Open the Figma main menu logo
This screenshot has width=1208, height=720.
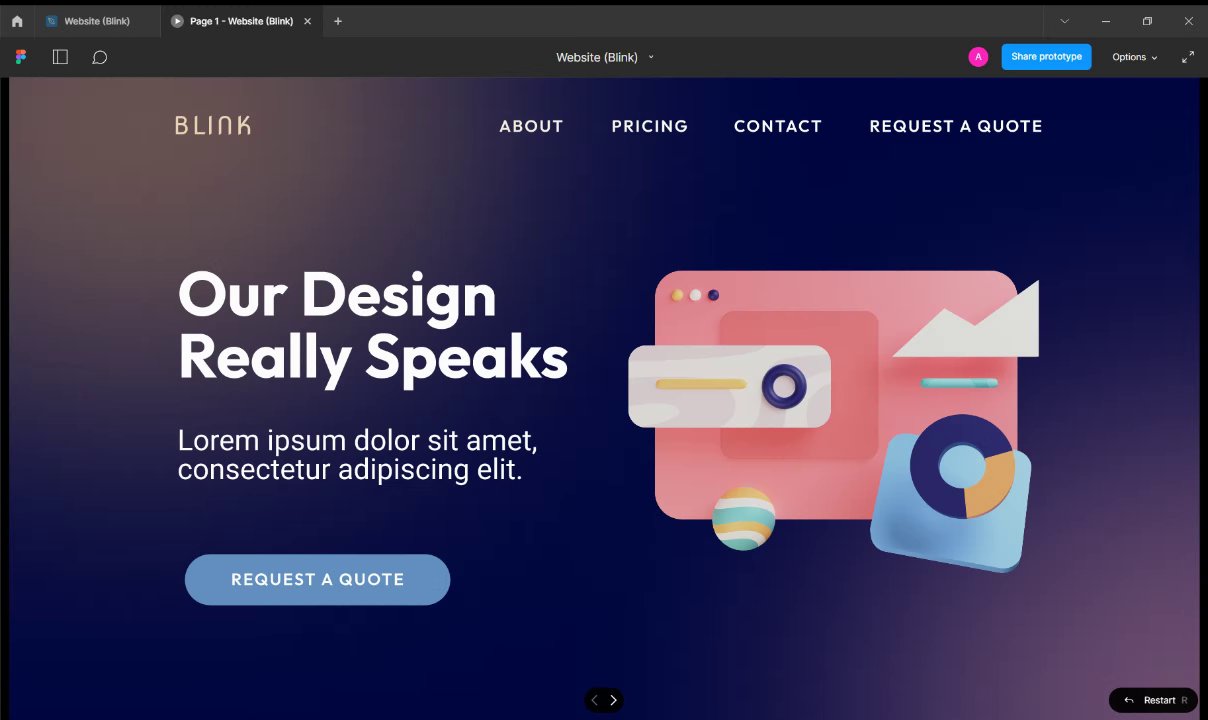21,57
